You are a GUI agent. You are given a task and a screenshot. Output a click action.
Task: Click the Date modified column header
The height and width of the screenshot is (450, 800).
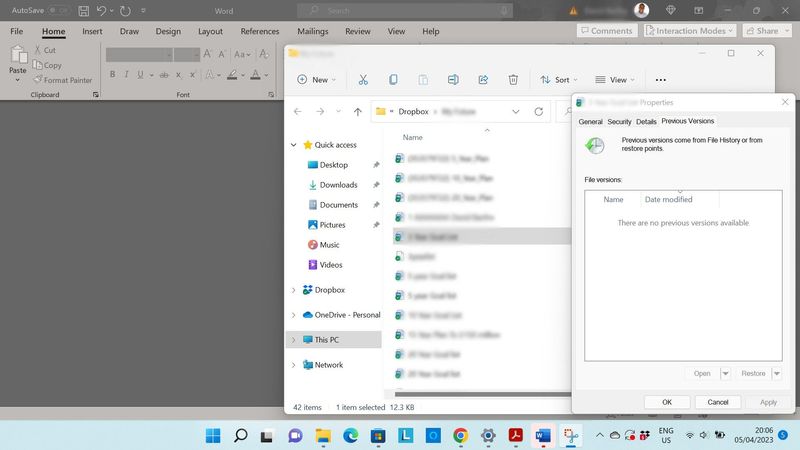(x=668, y=200)
